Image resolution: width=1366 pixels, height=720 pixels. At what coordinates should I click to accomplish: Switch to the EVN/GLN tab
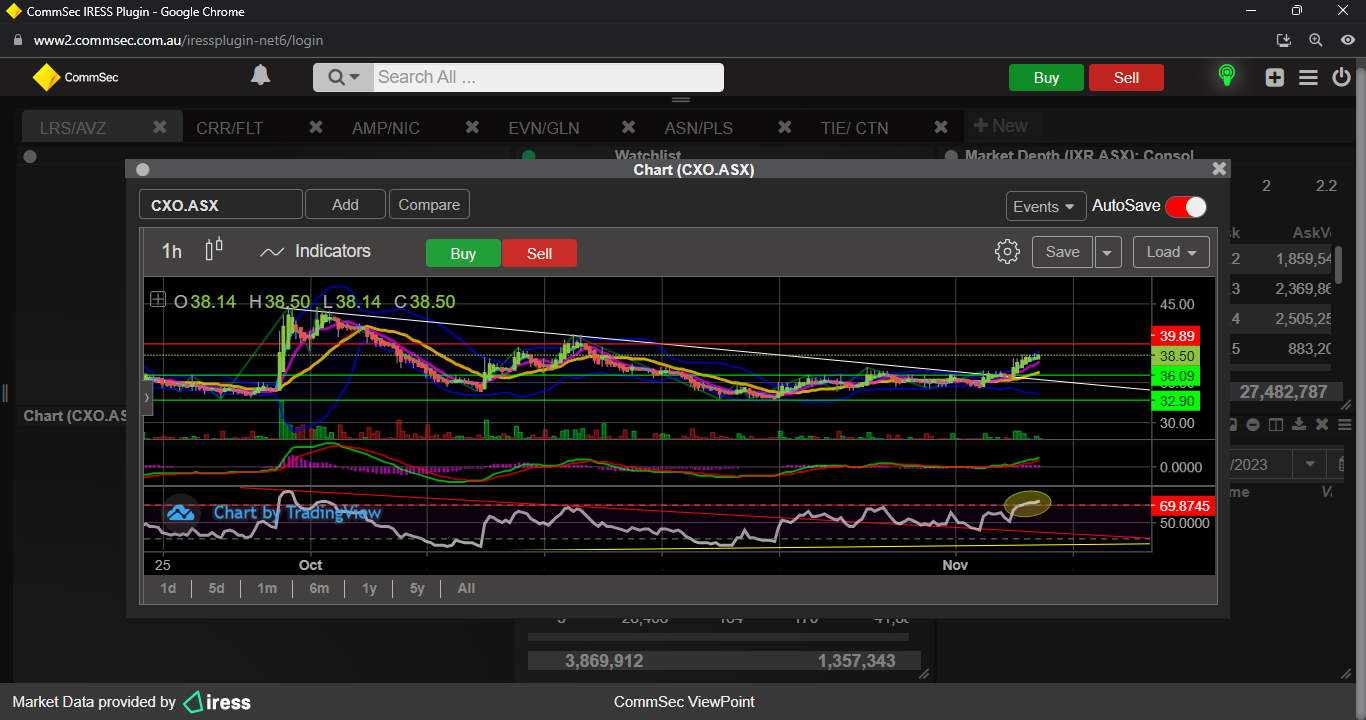point(544,128)
